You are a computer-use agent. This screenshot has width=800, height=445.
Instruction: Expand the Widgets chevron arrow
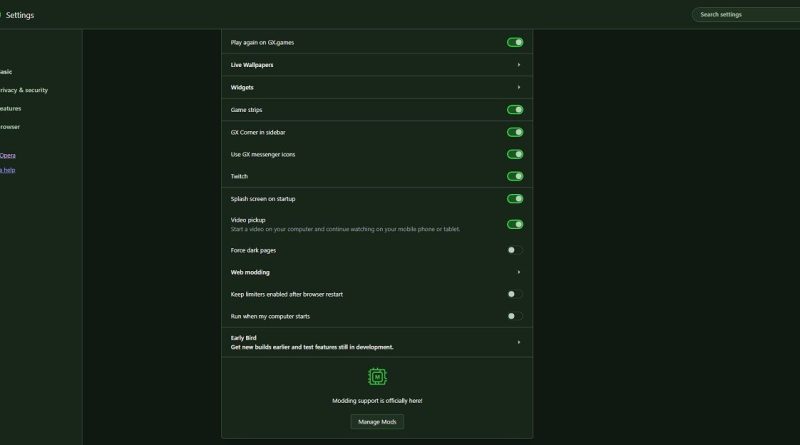[x=519, y=87]
